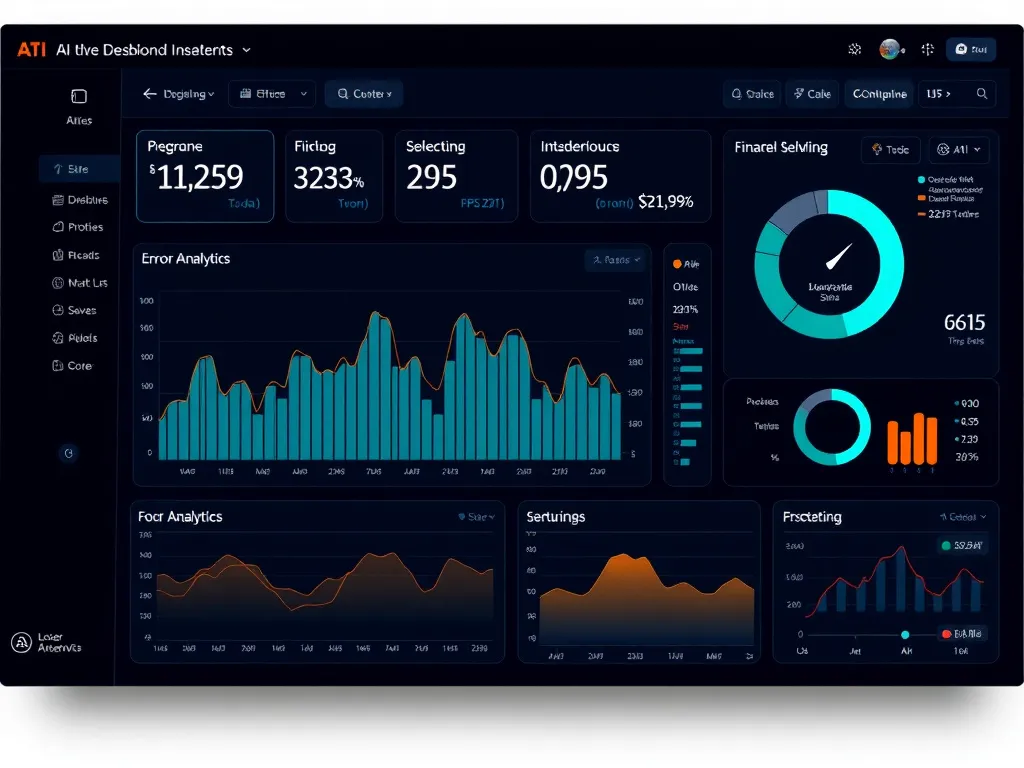Click the 23.0% value in side legend

pyautogui.click(x=685, y=309)
